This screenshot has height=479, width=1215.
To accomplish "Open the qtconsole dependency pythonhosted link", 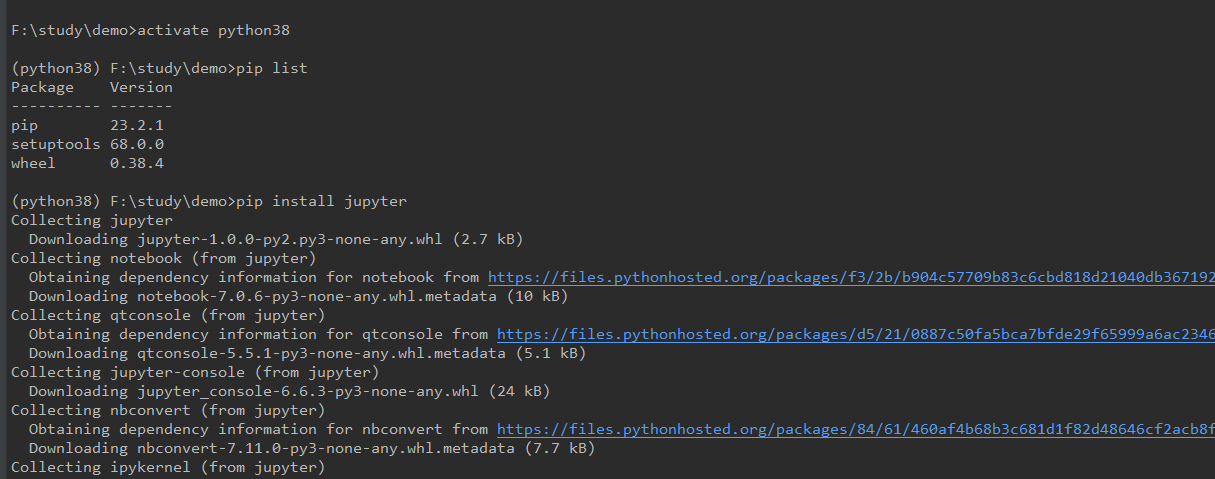I will (855, 334).
